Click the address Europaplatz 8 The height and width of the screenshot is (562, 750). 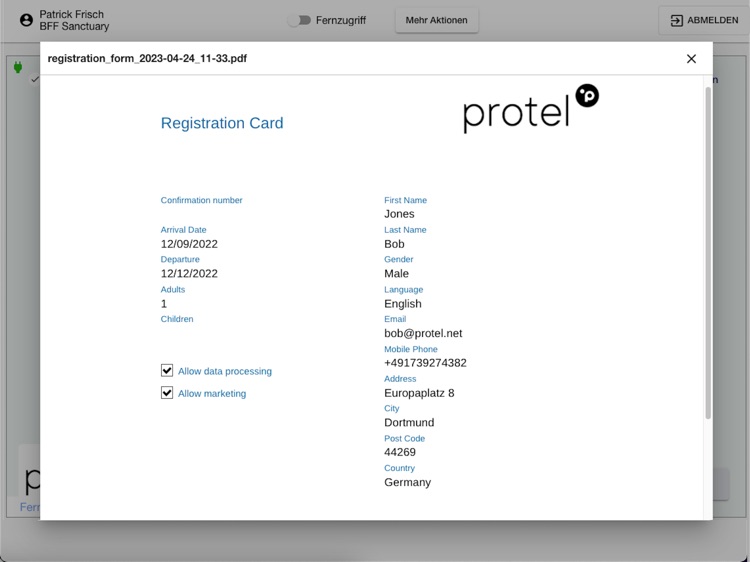(x=419, y=393)
